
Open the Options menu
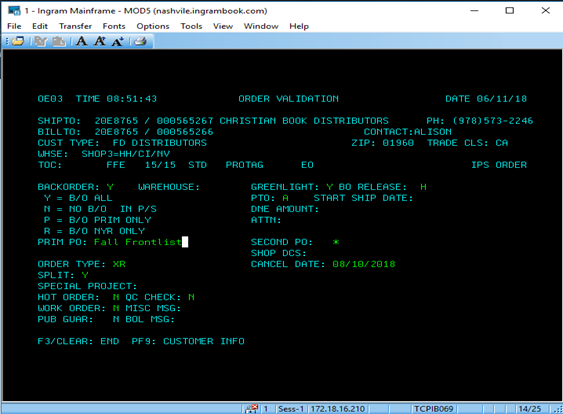click(153, 26)
